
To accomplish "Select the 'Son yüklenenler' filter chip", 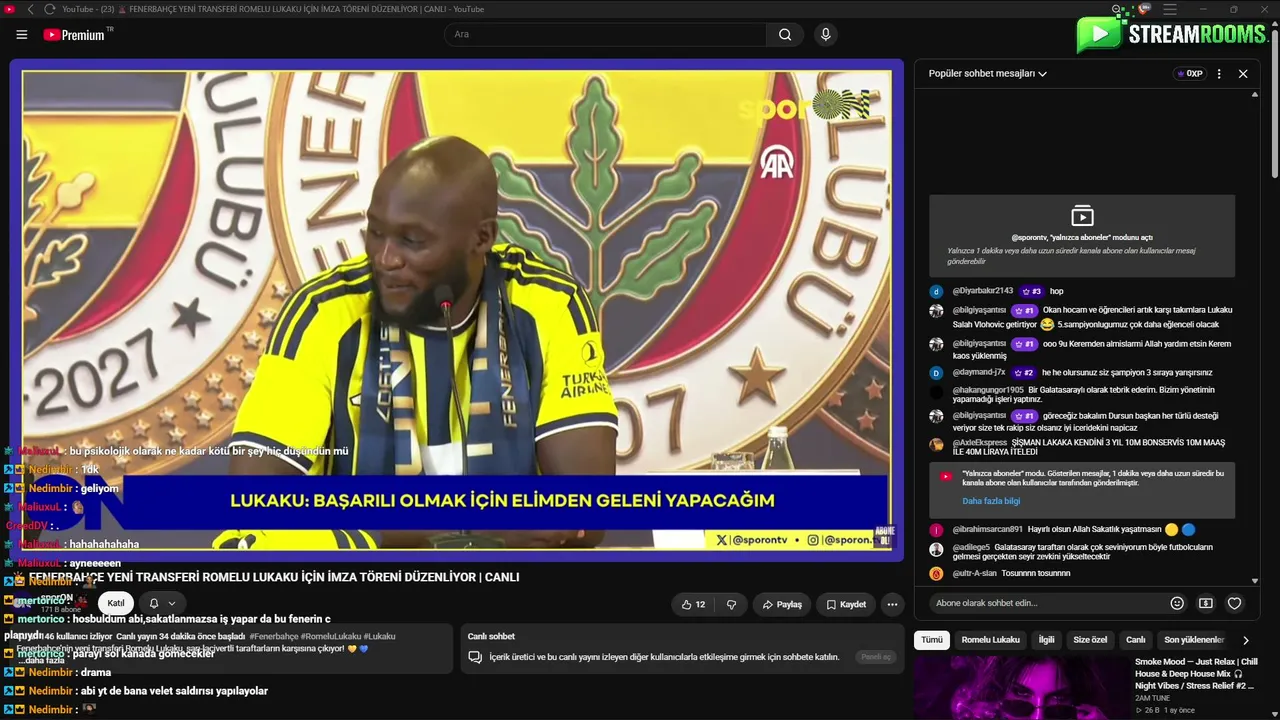I will (1194, 640).
